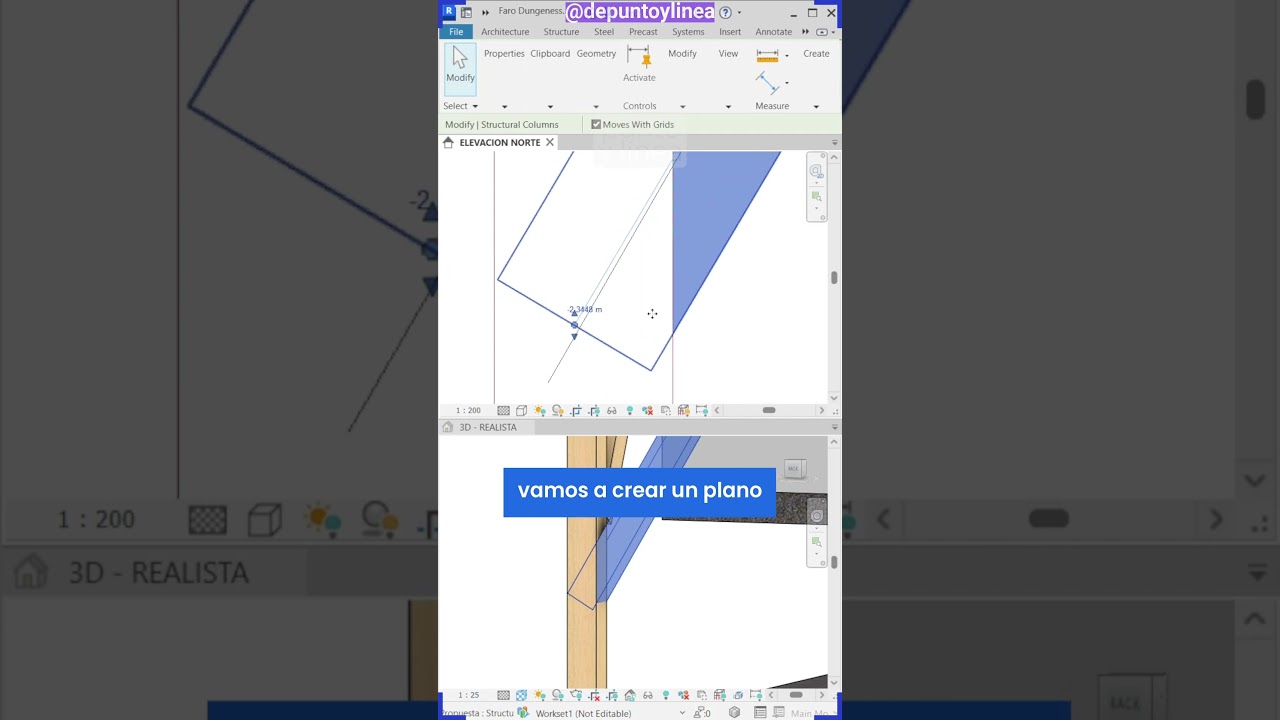Toggle Show Constraints in Elevacion Norte bar
The image size is (1280, 720).
(701, 410)
